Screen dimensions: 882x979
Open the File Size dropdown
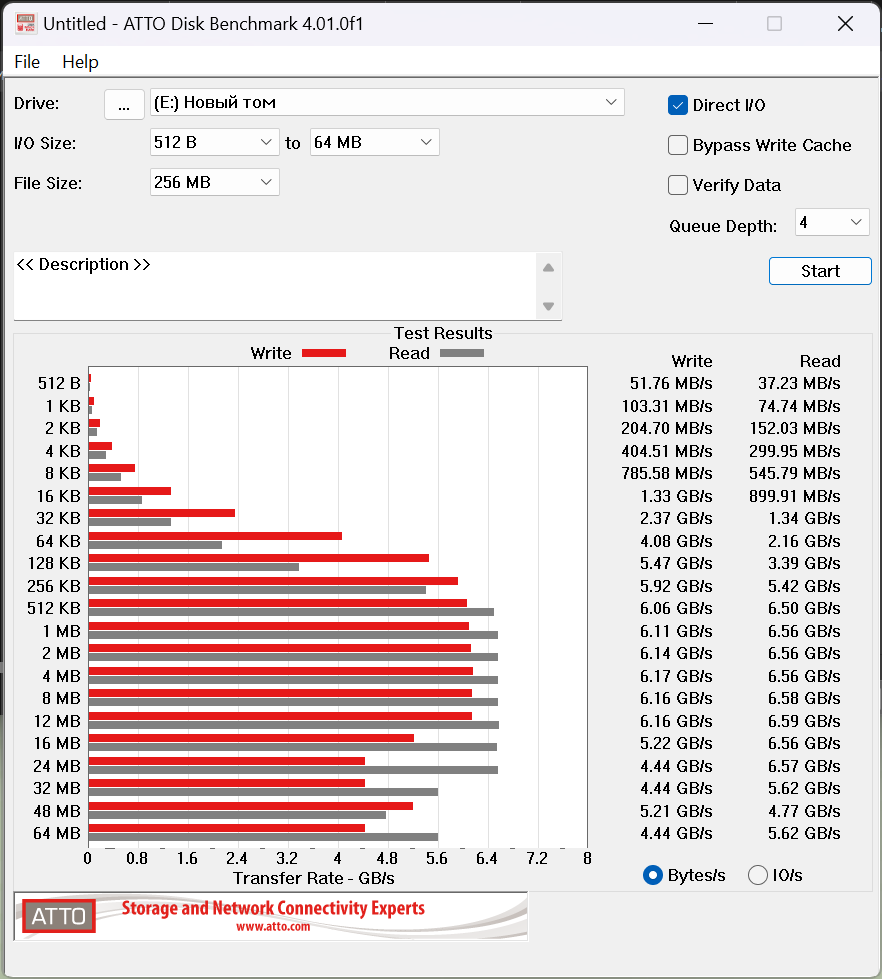pos(214,182)
